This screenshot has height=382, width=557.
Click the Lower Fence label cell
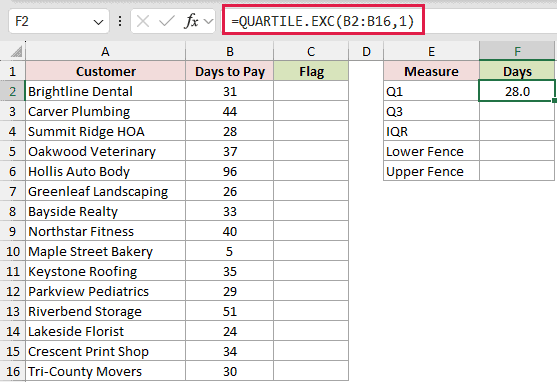431,151
